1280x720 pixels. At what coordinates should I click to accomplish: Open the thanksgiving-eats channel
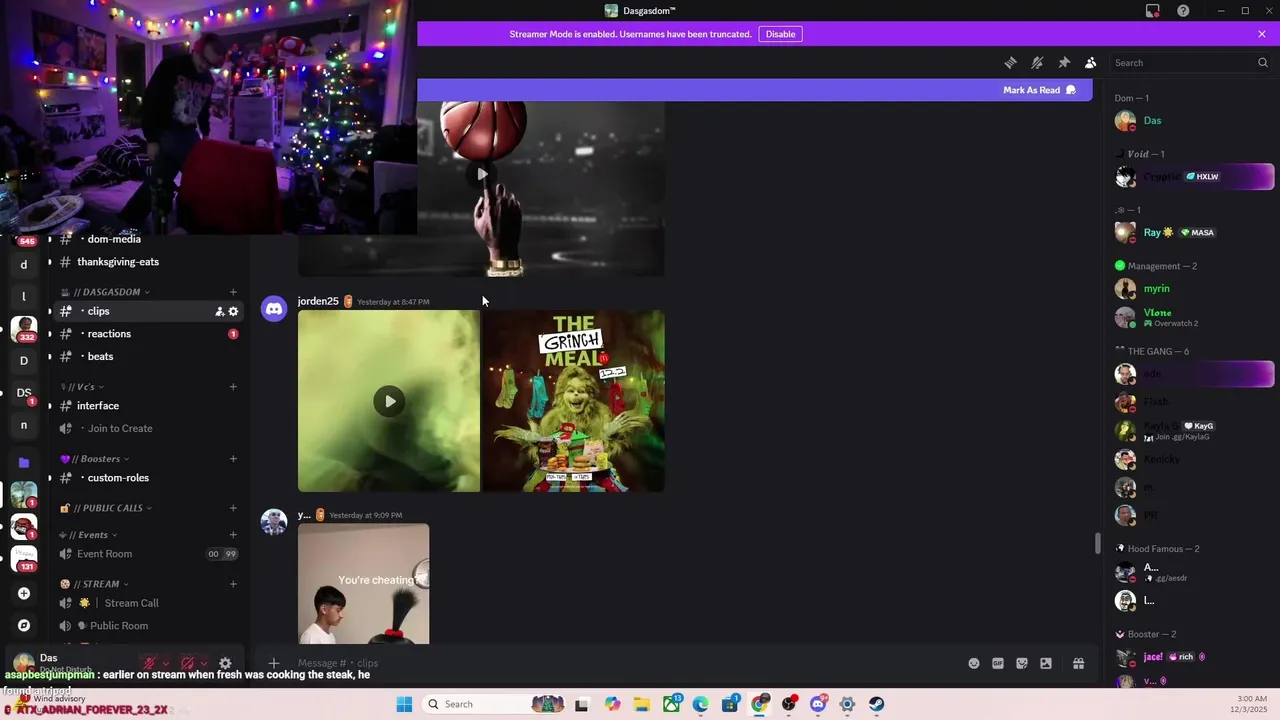118,262
